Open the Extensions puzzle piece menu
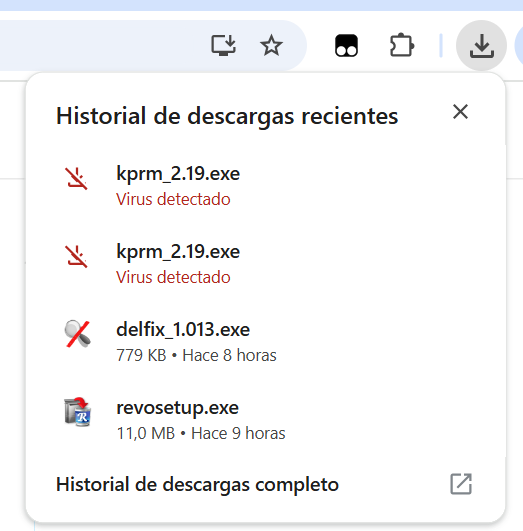Screen dimensions: 523x531 401,45
